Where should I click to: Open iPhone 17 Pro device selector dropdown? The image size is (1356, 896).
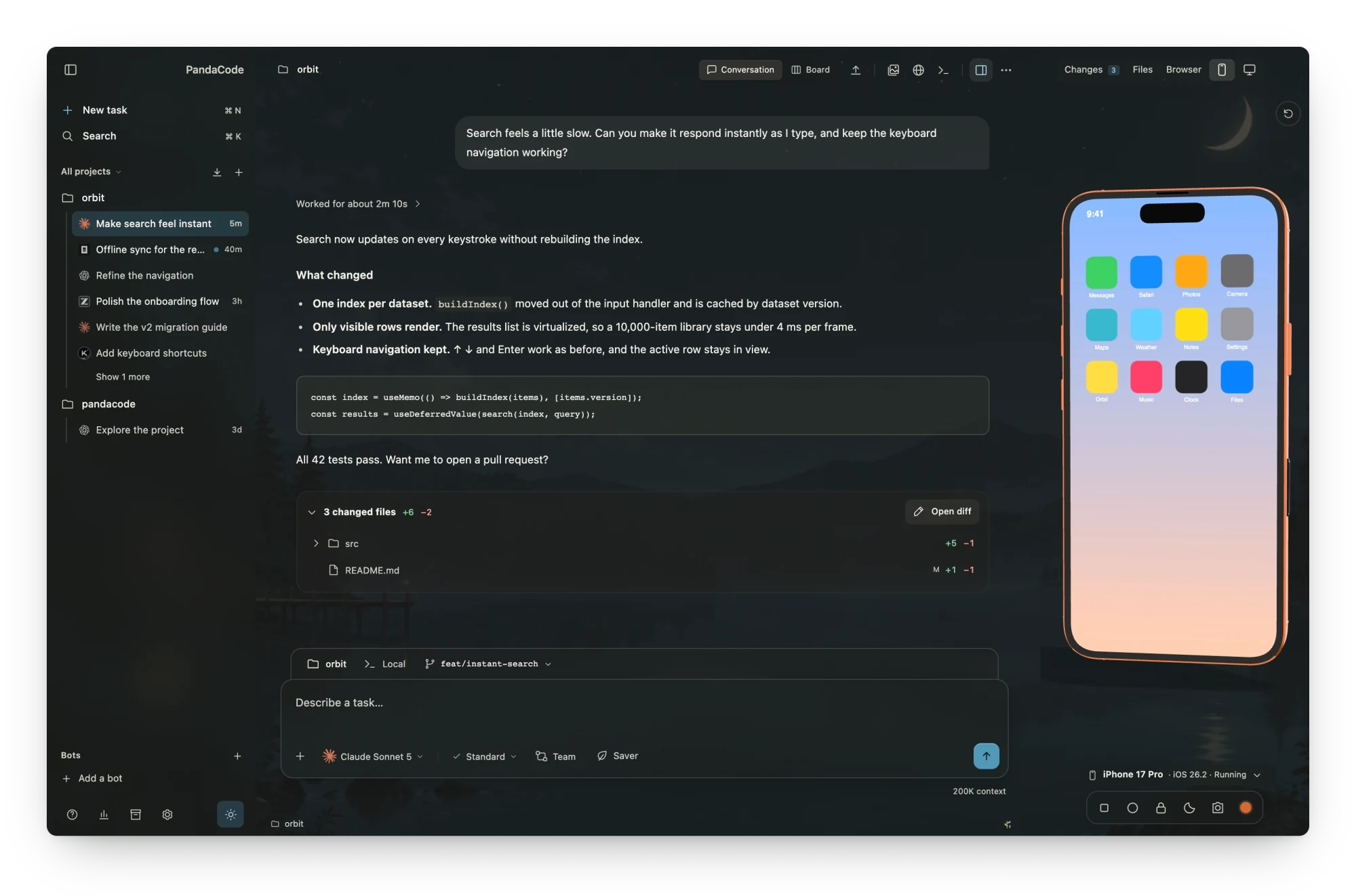coord(1175,775)
